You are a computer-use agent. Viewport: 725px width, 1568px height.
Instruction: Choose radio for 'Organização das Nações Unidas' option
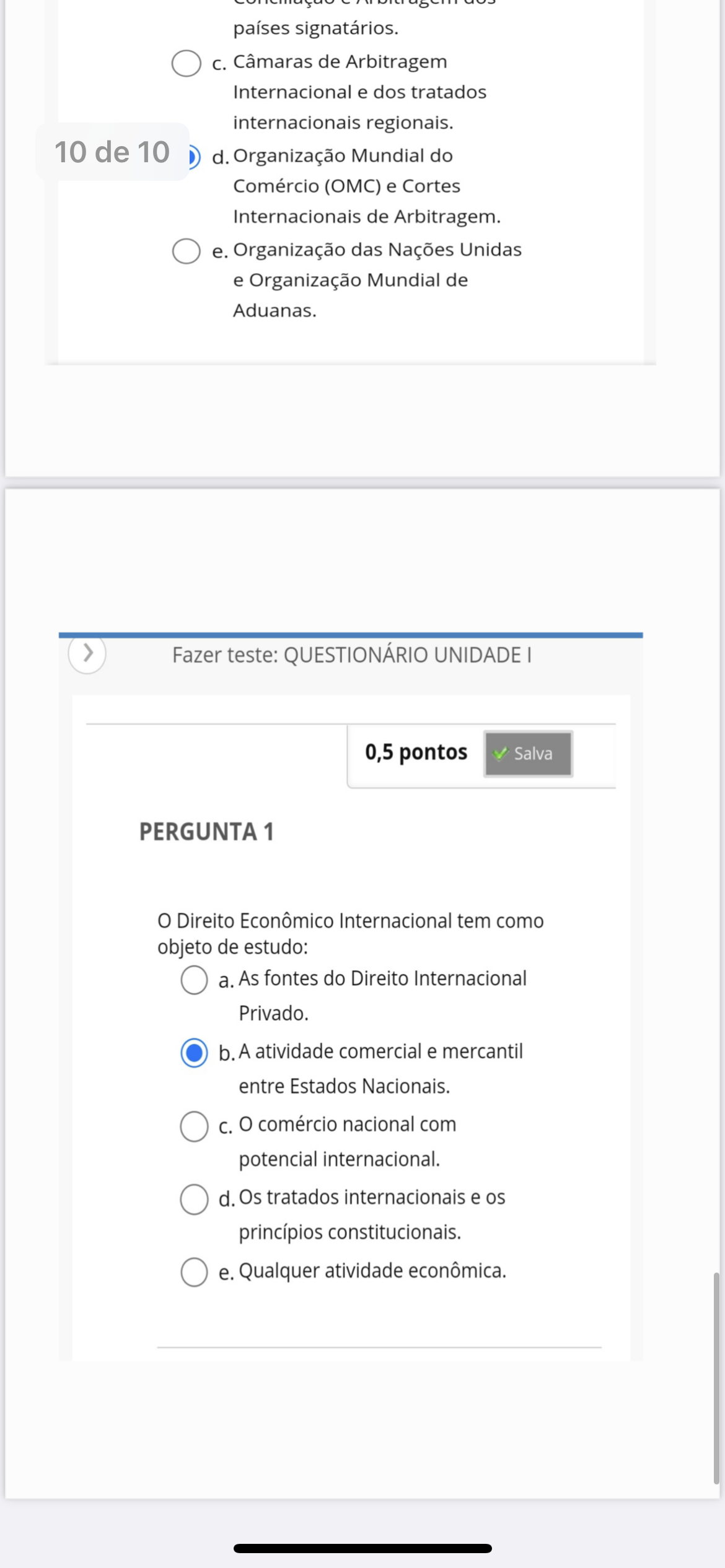click(186, 251)
